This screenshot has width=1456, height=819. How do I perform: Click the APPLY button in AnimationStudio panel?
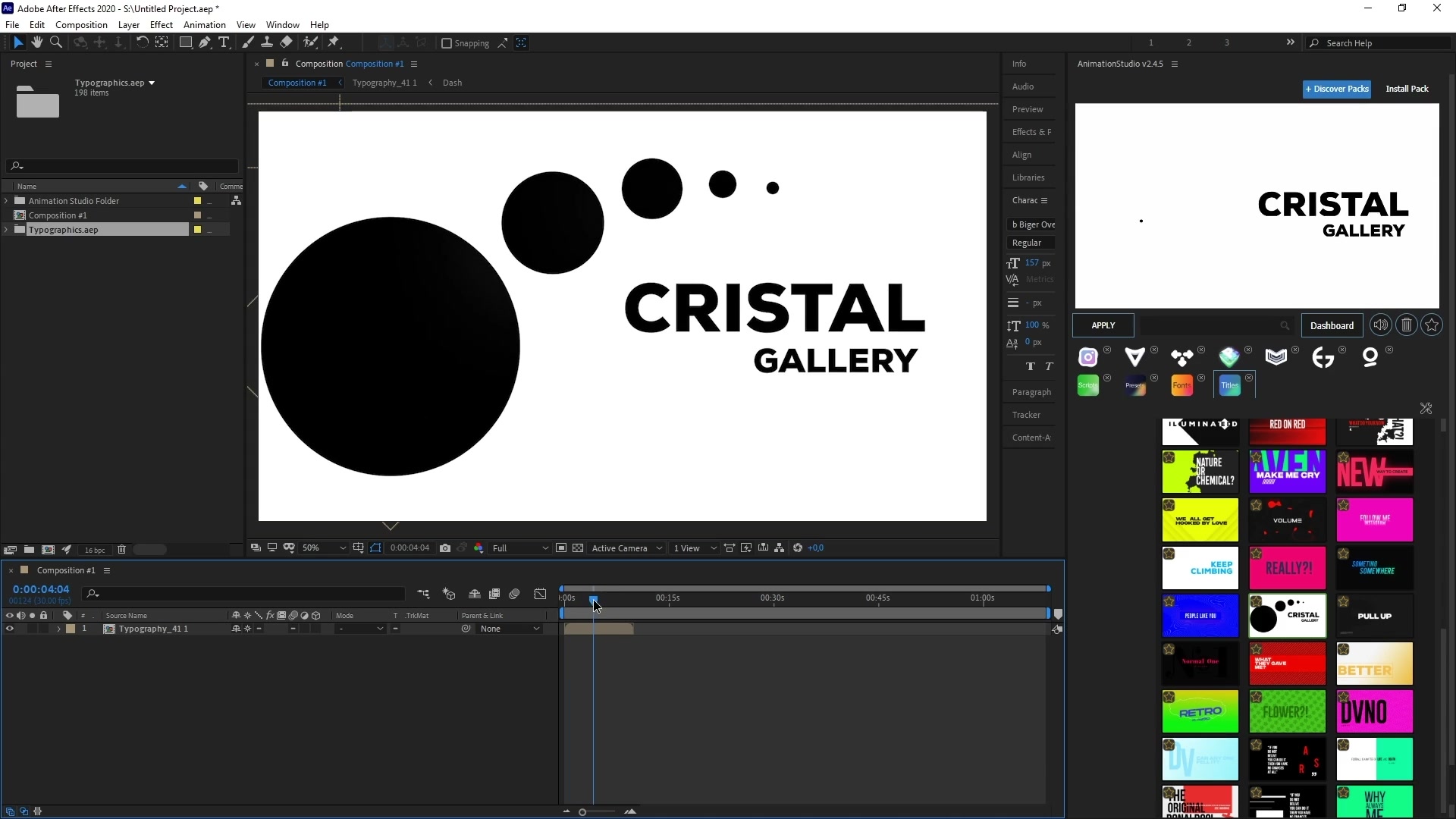(x=1103, y=325)
